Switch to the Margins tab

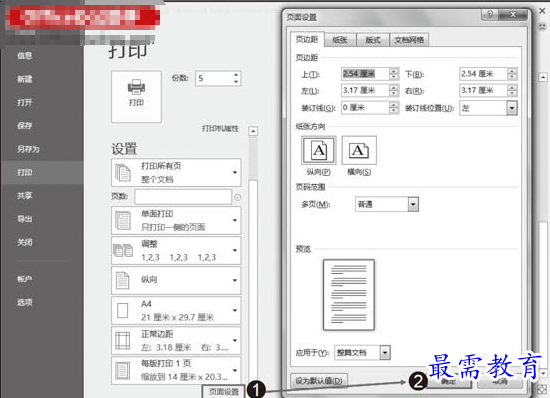pos(307,39)
